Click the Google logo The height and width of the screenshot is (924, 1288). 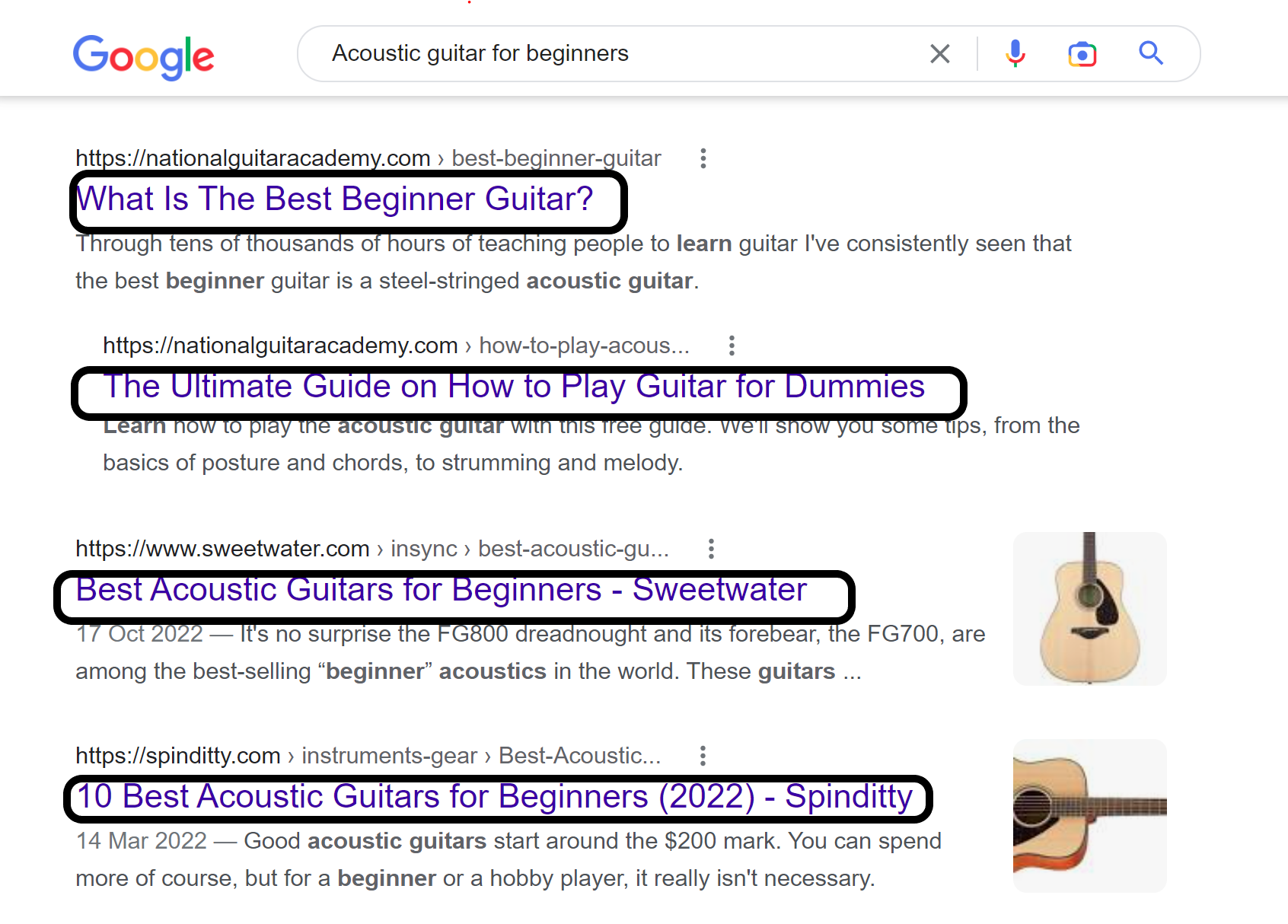[x=143, y=57]
